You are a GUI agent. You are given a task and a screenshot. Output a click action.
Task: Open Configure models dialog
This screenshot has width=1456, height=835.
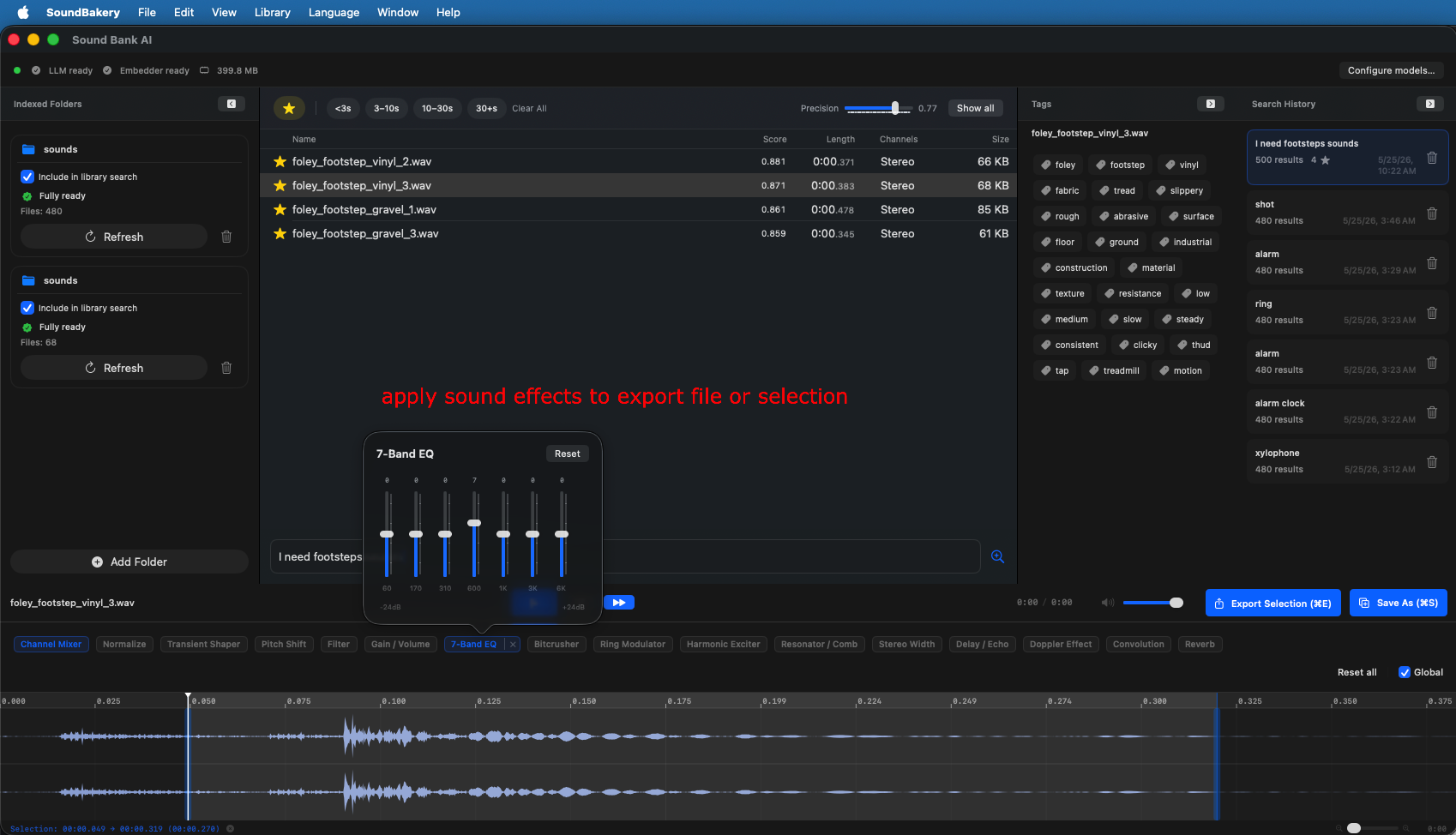click(1391, 70)
